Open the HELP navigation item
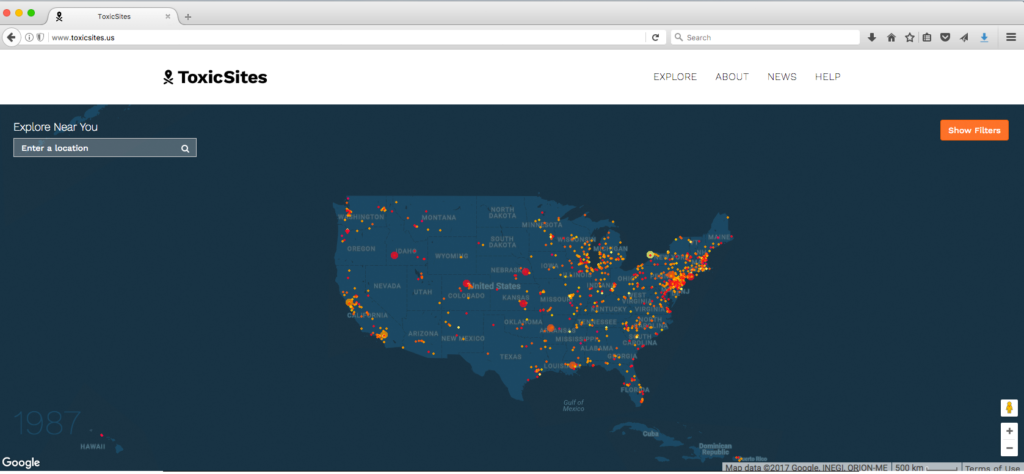The image size is (1024, 474). click(x=827, y=77)
